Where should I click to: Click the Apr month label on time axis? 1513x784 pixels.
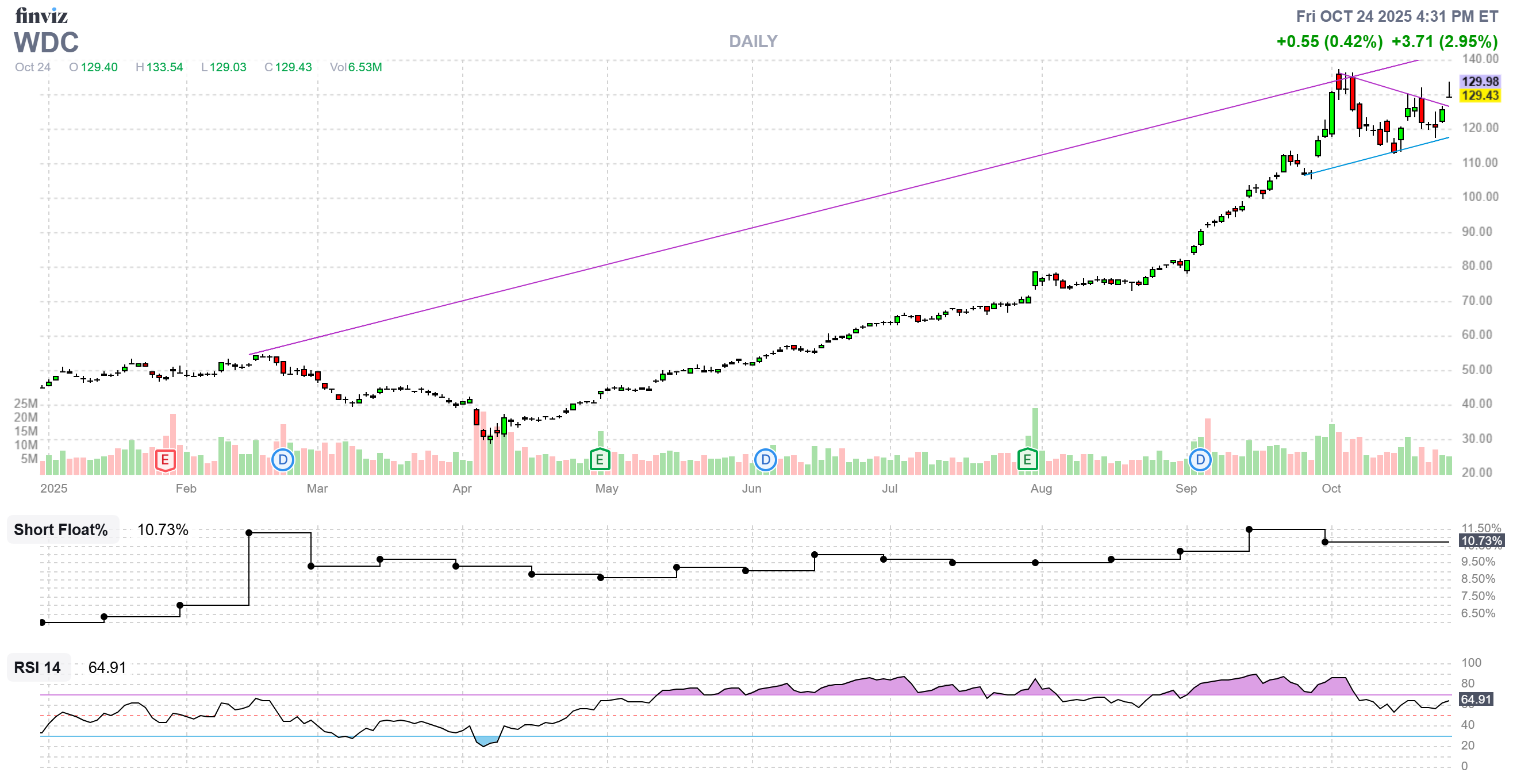[x=462, y=489]
